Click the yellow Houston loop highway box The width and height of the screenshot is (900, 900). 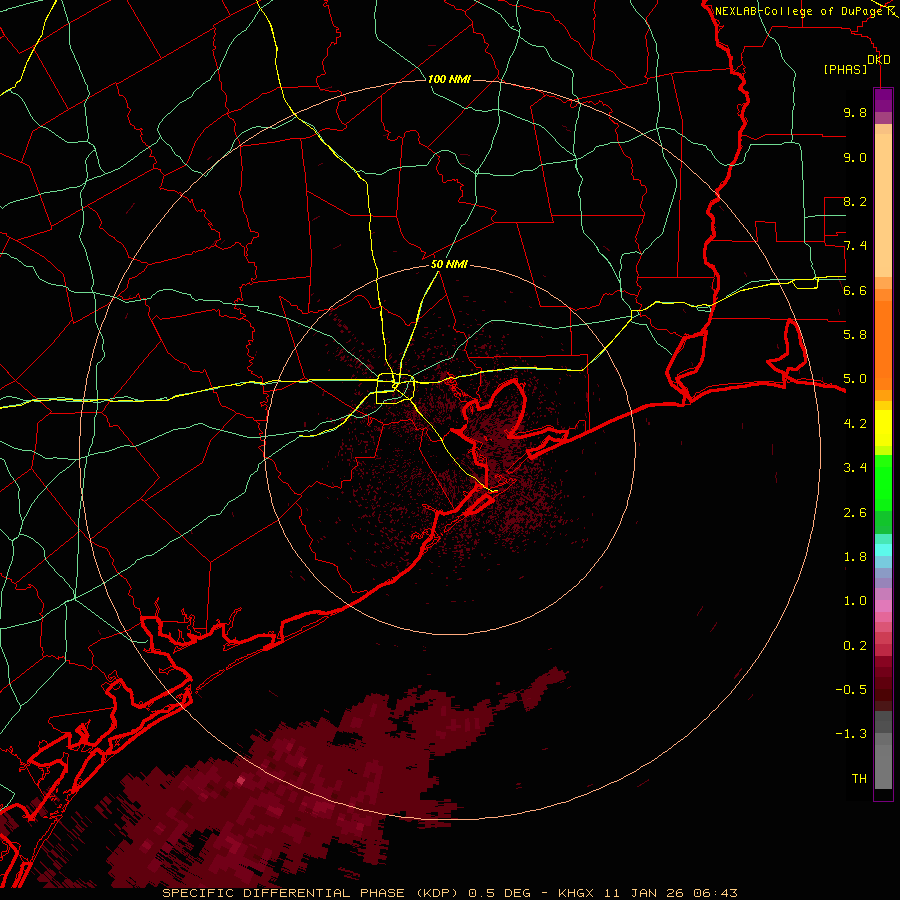coord(395,389)
